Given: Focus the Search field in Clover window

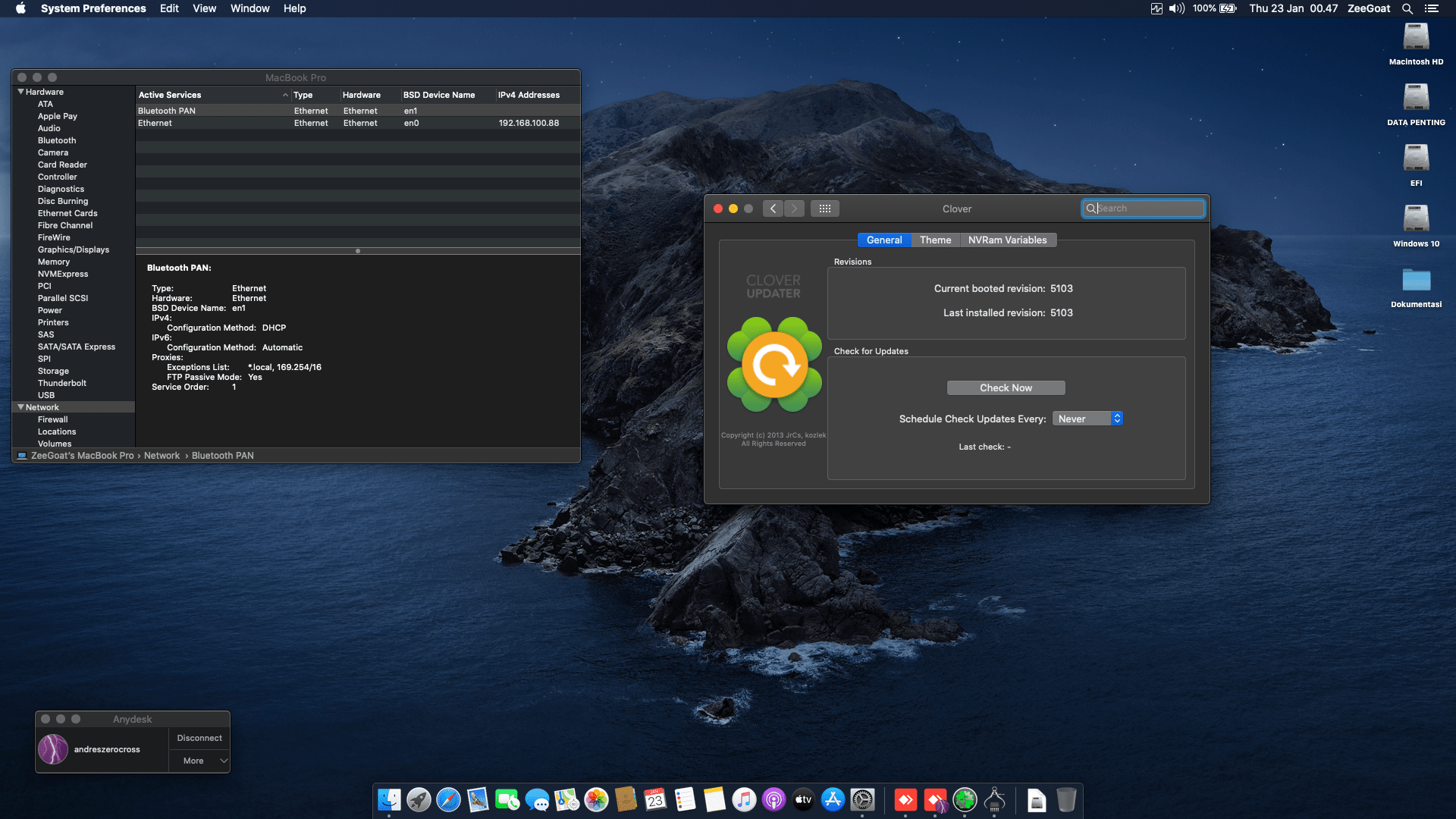Looking at the screenshot, I should click(1144, 209).
